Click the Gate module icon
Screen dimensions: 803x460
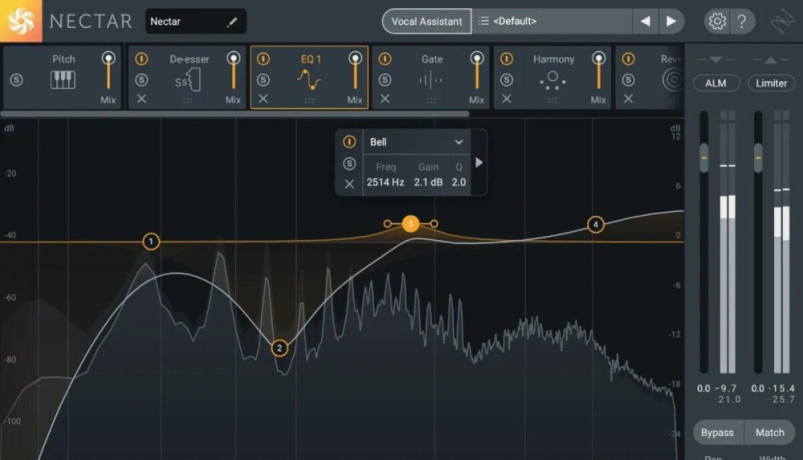[431, 80]
